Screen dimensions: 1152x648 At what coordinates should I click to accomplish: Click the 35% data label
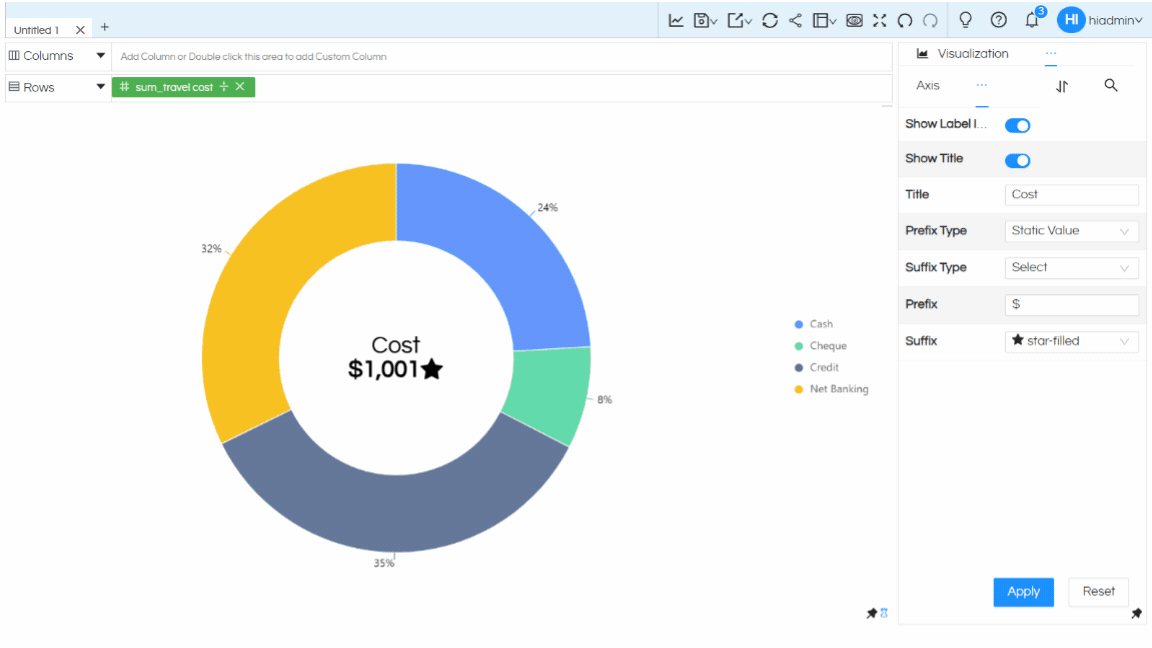pyautogui.click(x=384, y=564)
